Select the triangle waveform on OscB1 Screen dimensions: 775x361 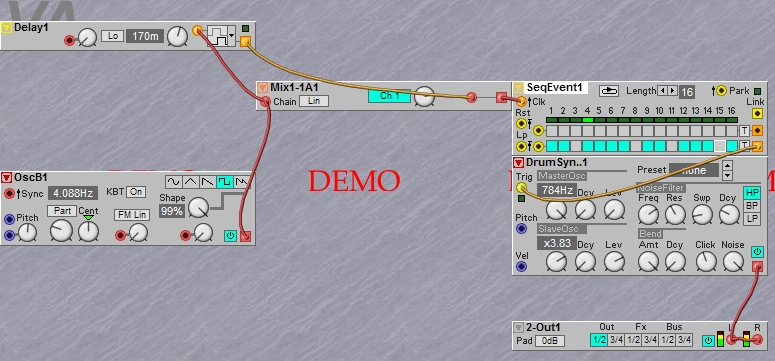(x=191, y=182)
